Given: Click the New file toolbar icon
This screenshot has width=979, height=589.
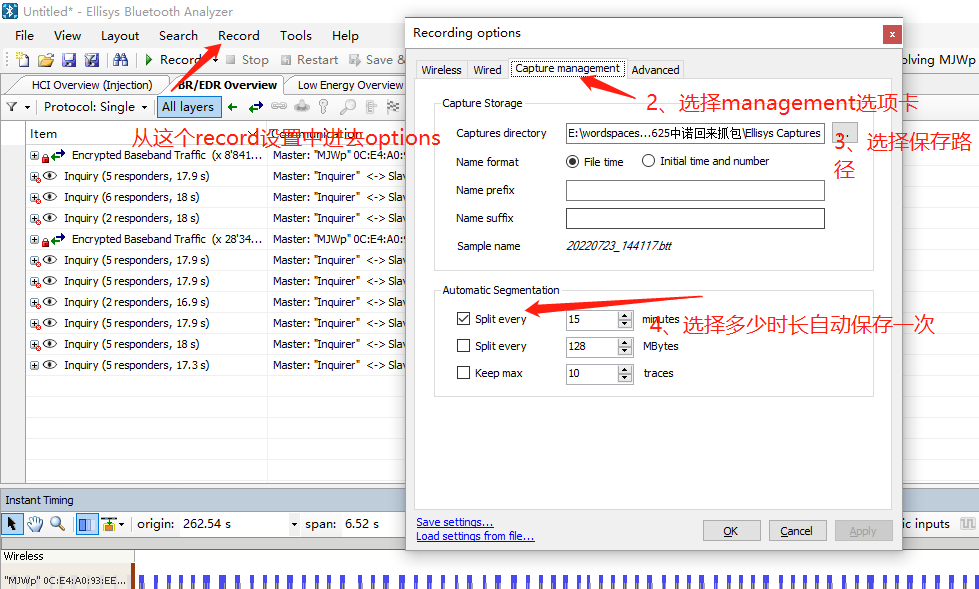Looking at the screenshot, I should pyautogui.click(x=22, y=59).
